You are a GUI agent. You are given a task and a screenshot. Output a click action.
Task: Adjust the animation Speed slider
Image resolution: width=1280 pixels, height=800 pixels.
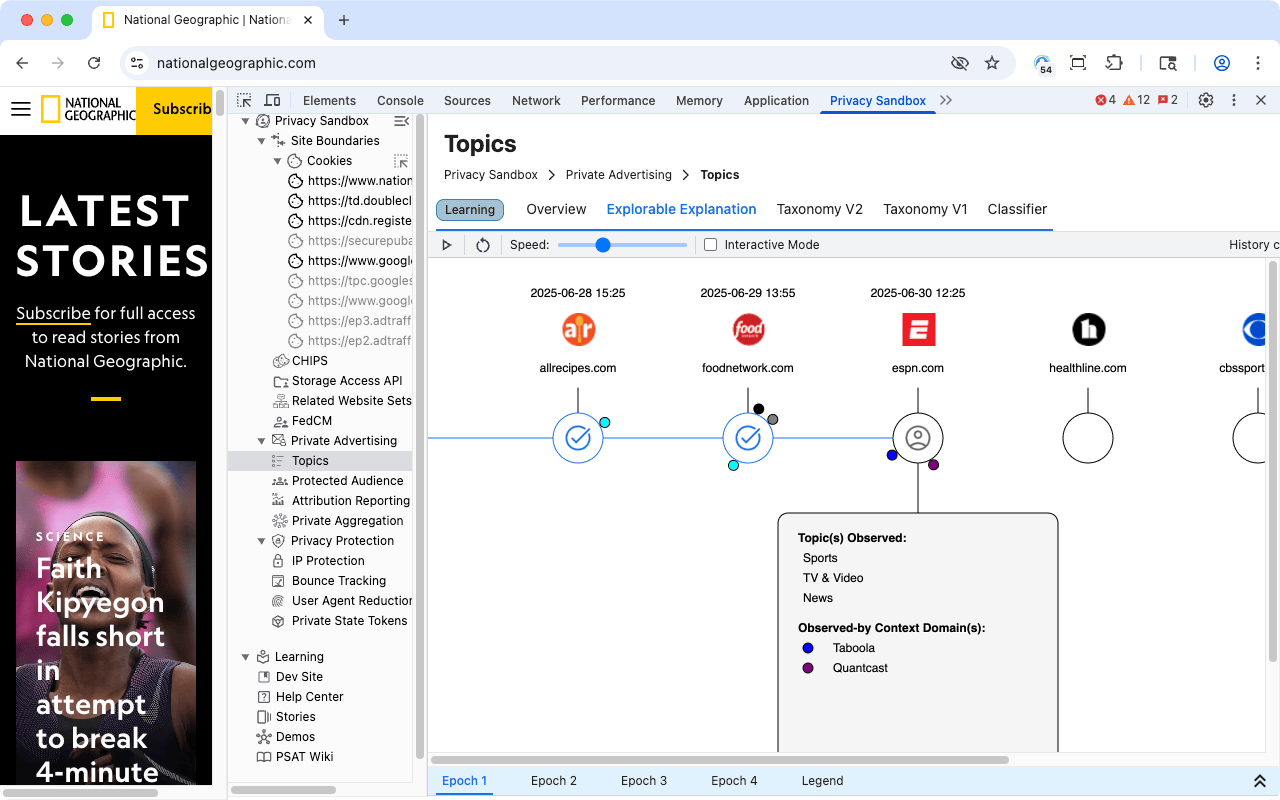coord(601,244)
